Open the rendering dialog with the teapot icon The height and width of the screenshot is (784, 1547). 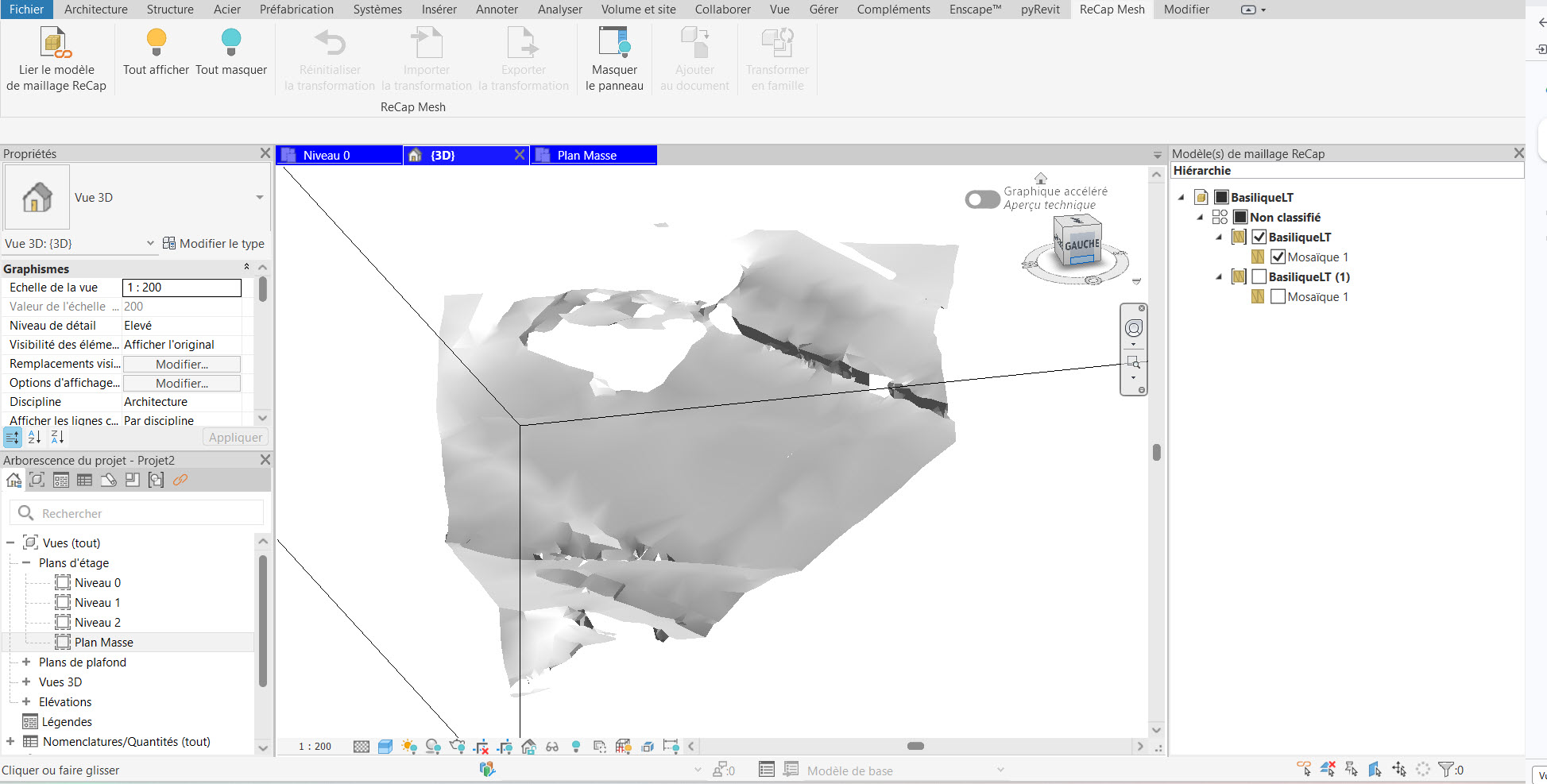(x=457, y=747)
